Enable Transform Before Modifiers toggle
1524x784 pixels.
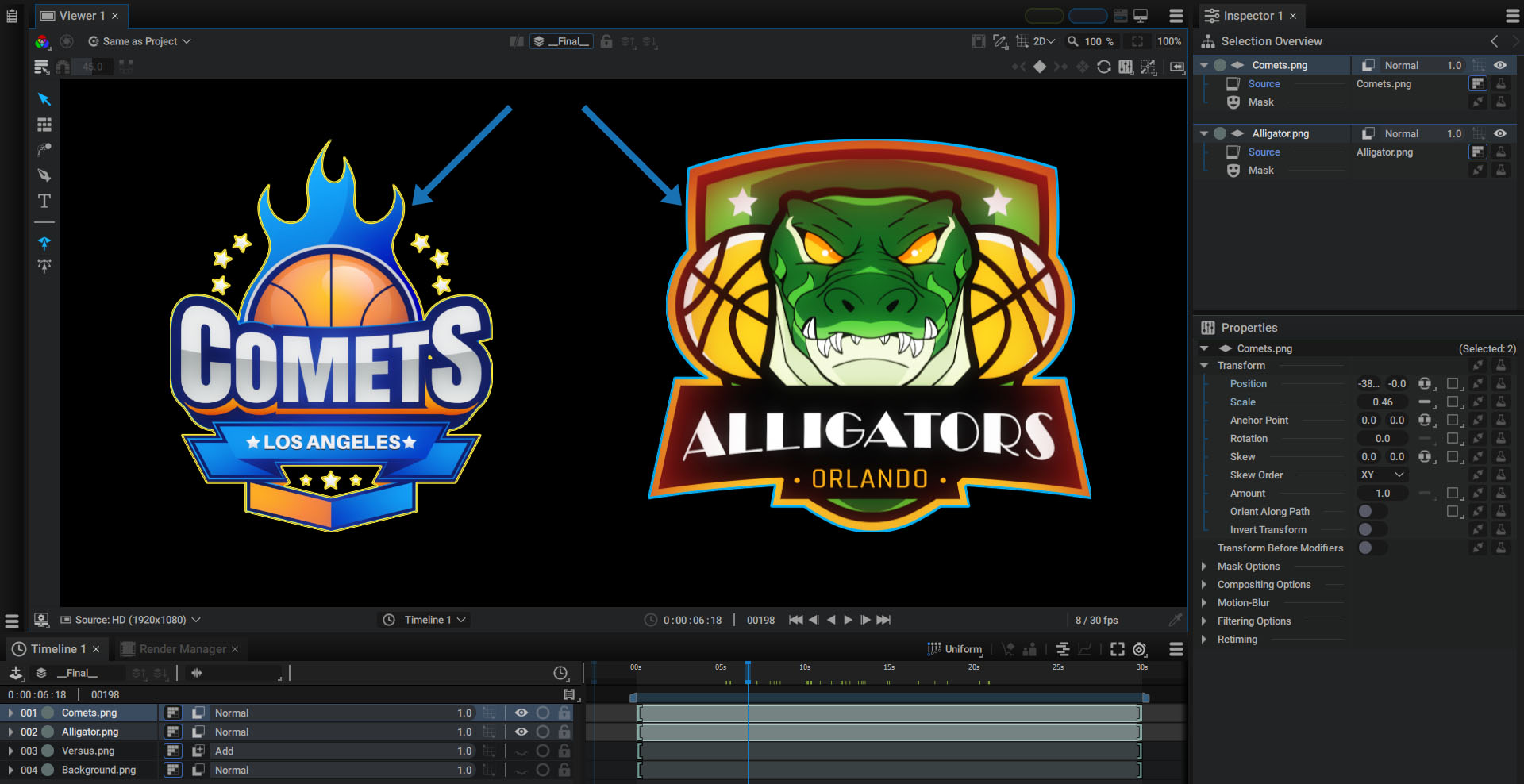click(1372, 548)
